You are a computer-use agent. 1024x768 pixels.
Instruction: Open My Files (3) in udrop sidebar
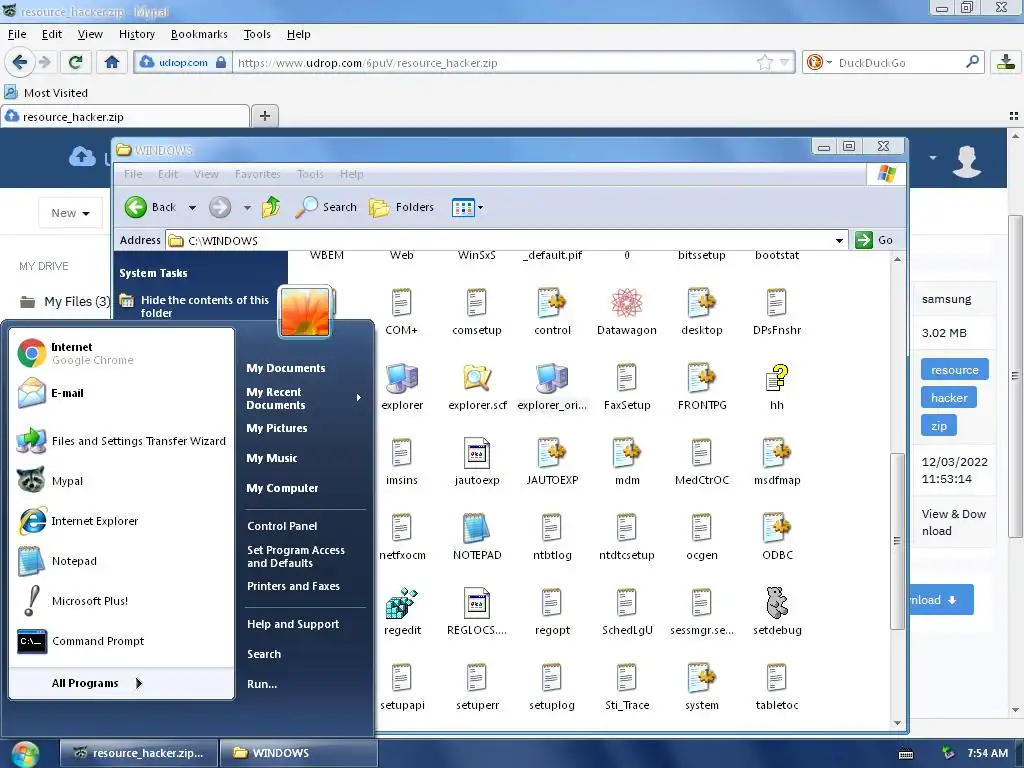[65, 301]
